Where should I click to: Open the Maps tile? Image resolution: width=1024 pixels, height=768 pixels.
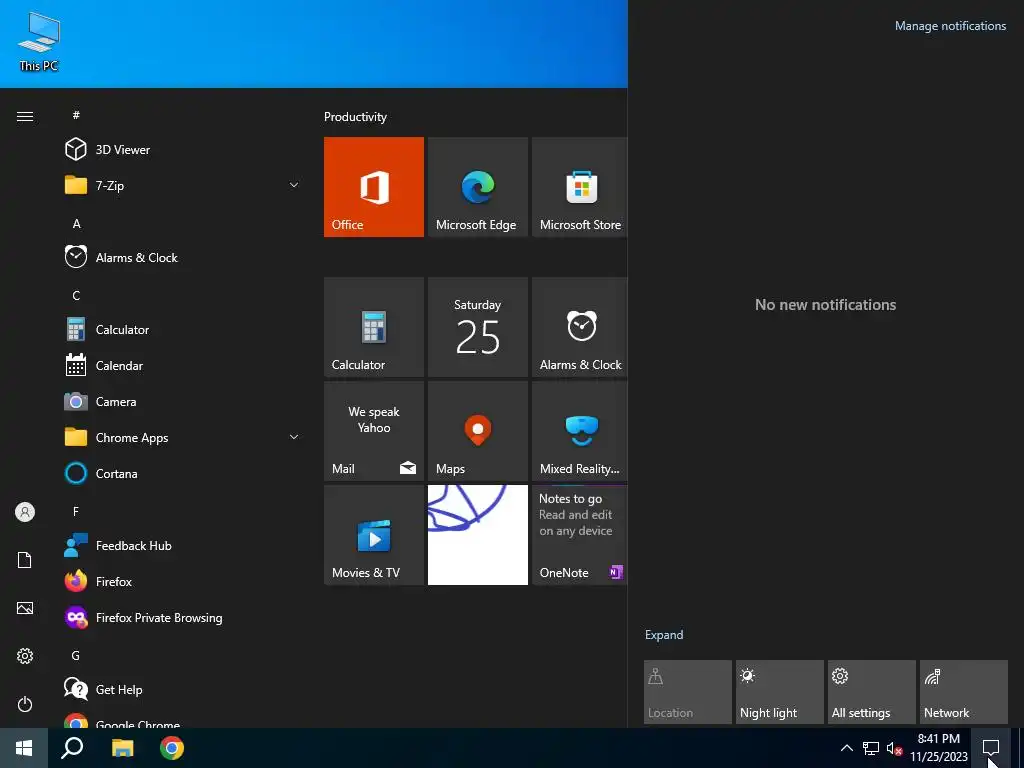477,431
